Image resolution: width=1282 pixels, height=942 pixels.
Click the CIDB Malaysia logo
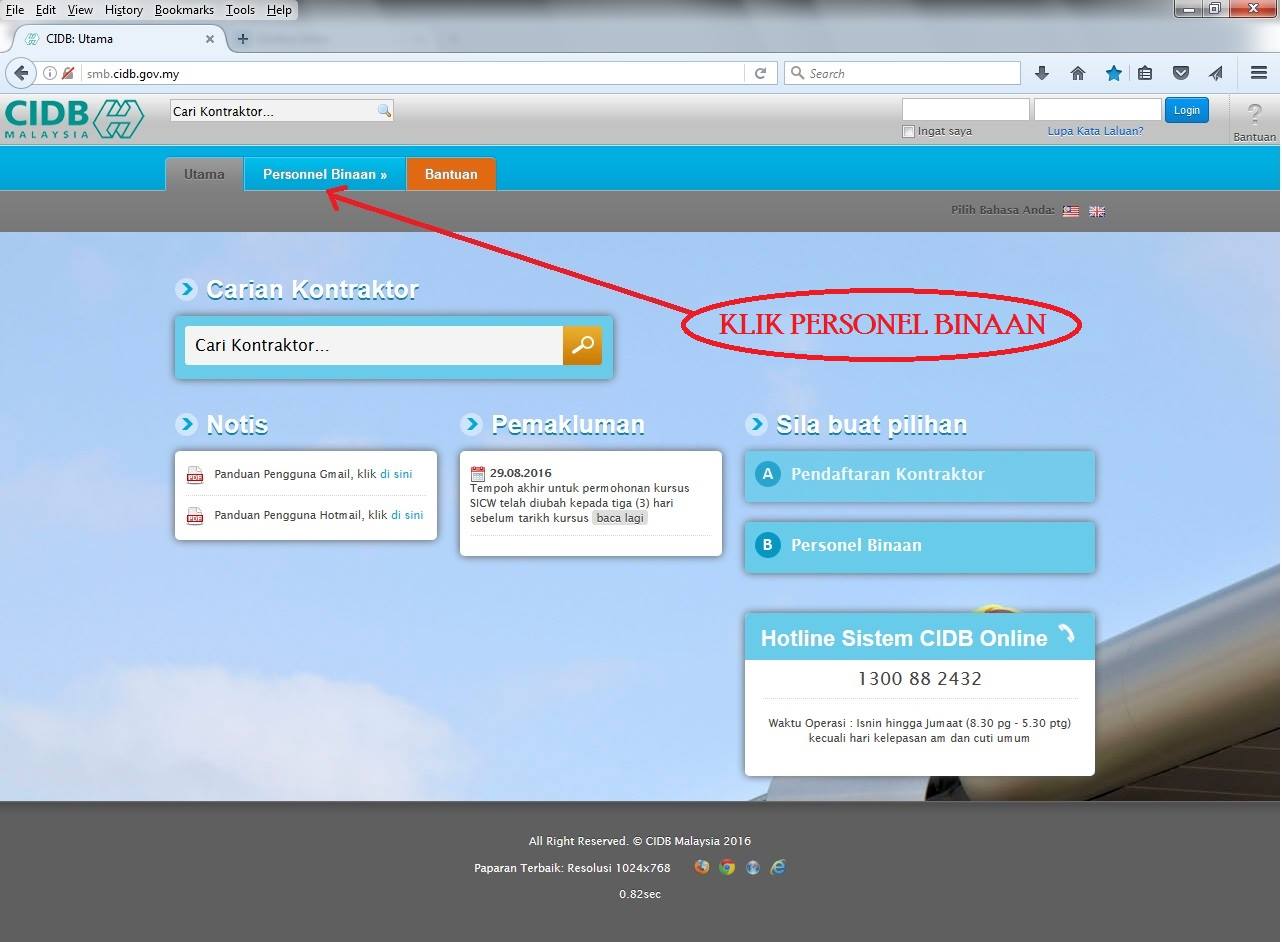tap(74, 119)
